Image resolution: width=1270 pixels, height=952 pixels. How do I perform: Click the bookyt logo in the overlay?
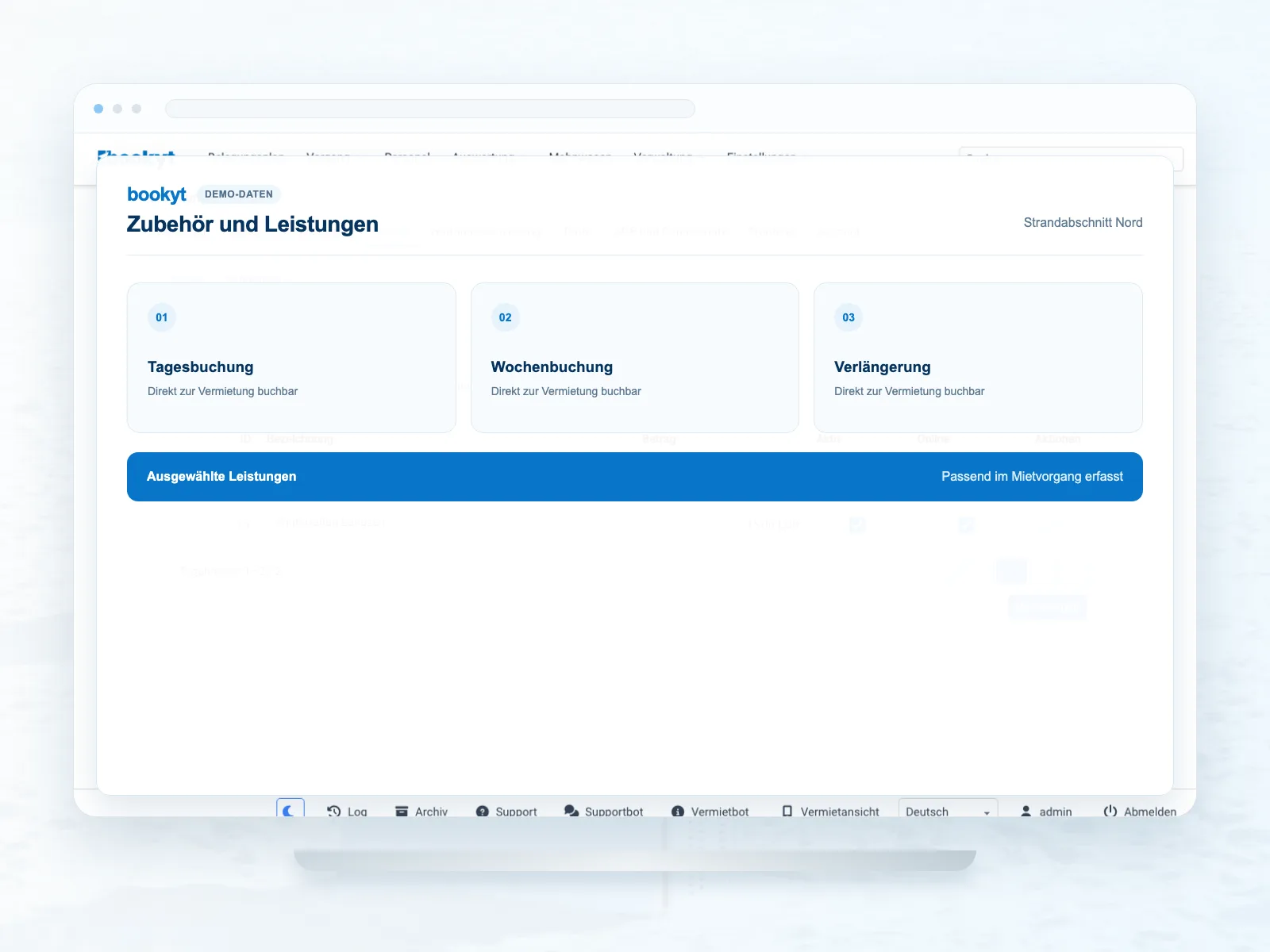click(x=156, y=194)
